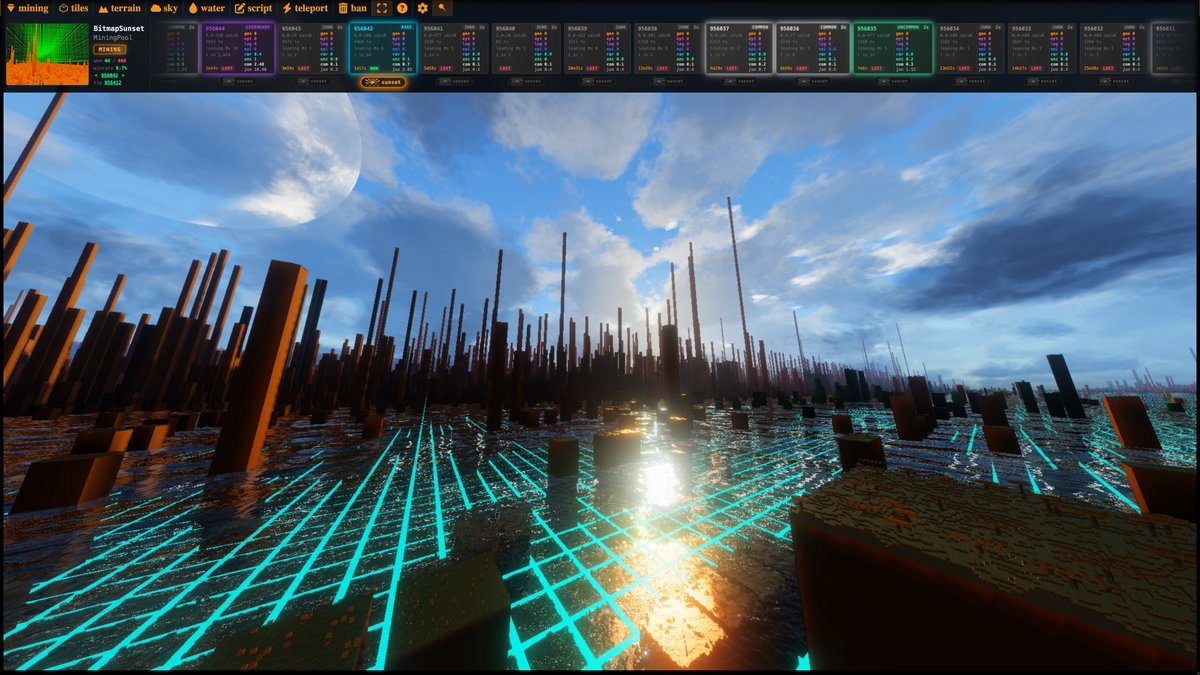
Task: Click the orange MINING status button
Action: 110,48
